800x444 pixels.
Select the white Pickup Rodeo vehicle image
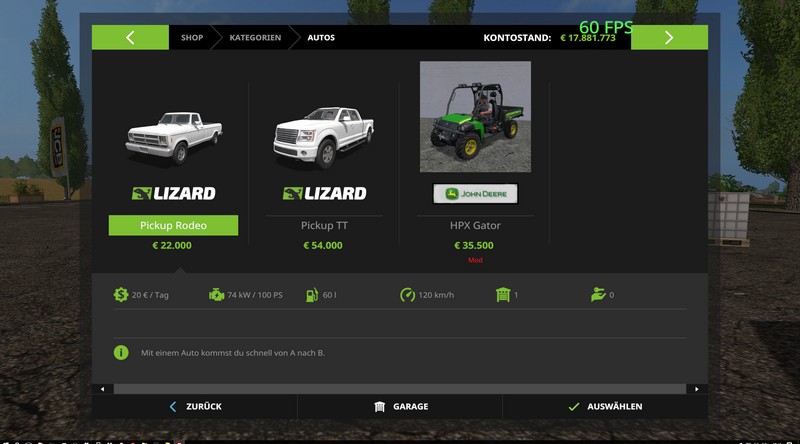[x=174, y=138]
